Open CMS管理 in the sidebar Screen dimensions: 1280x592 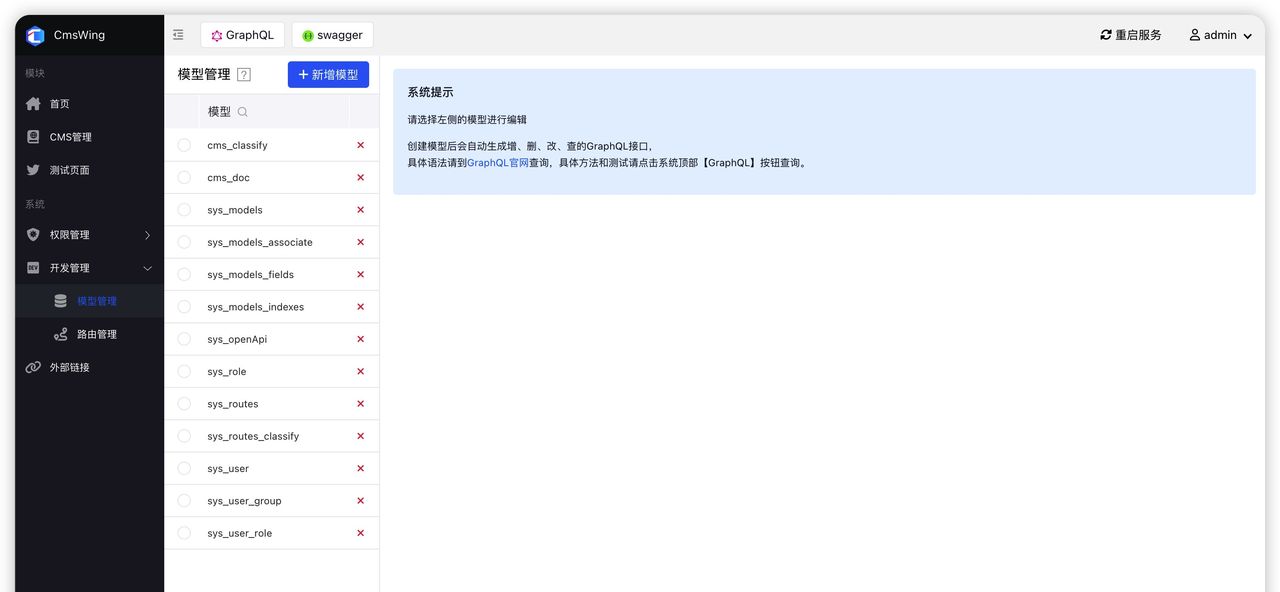click(x=89, y=137)
